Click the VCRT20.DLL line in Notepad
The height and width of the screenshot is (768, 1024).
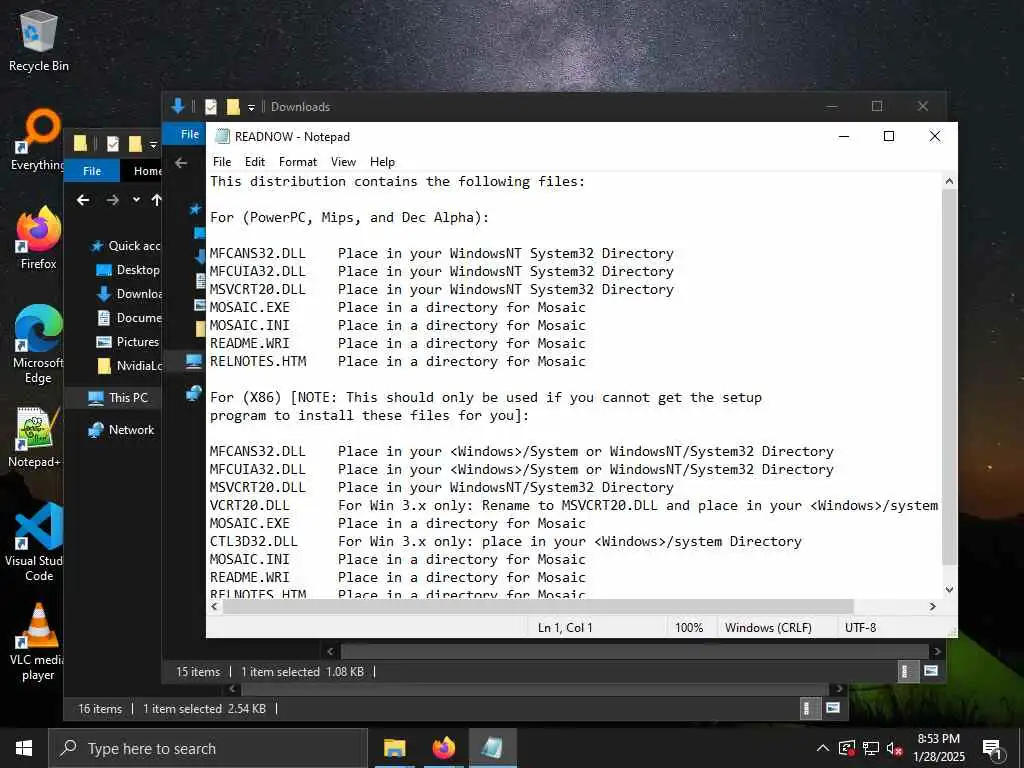(x=574, y=505)
